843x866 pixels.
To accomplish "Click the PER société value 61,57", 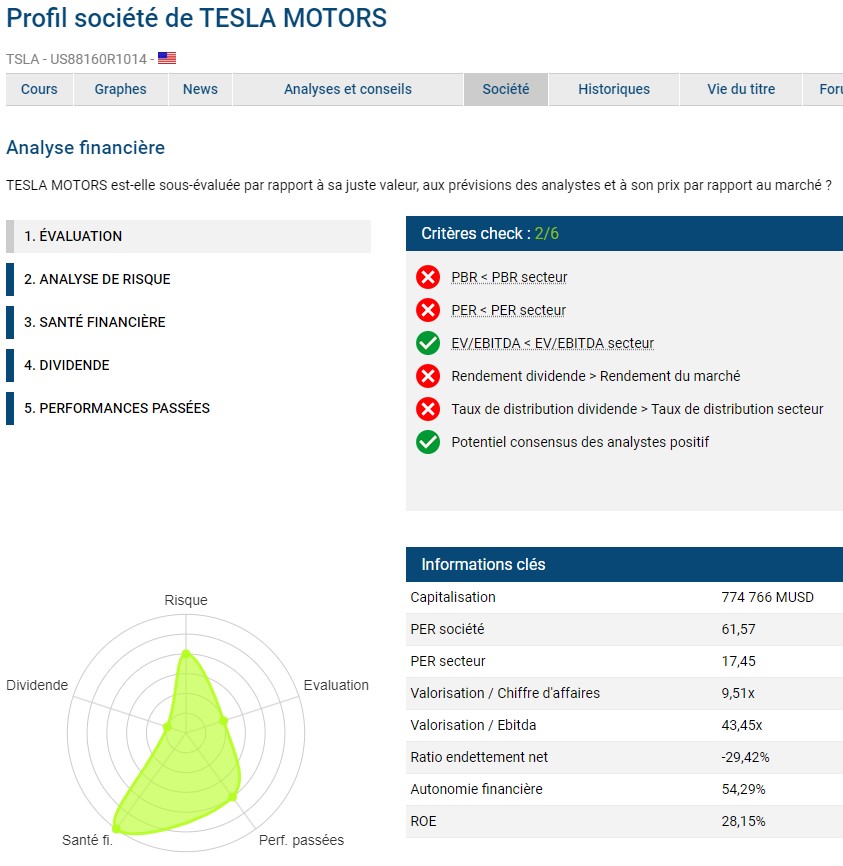I will pos(739,630).
